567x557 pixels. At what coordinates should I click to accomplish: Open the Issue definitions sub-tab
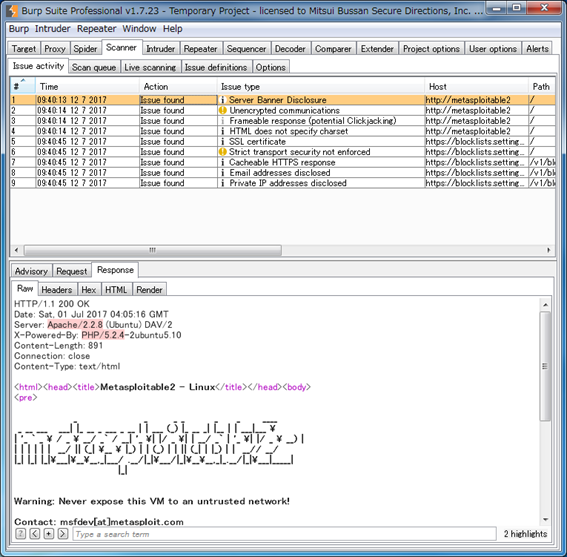point(216,67)
